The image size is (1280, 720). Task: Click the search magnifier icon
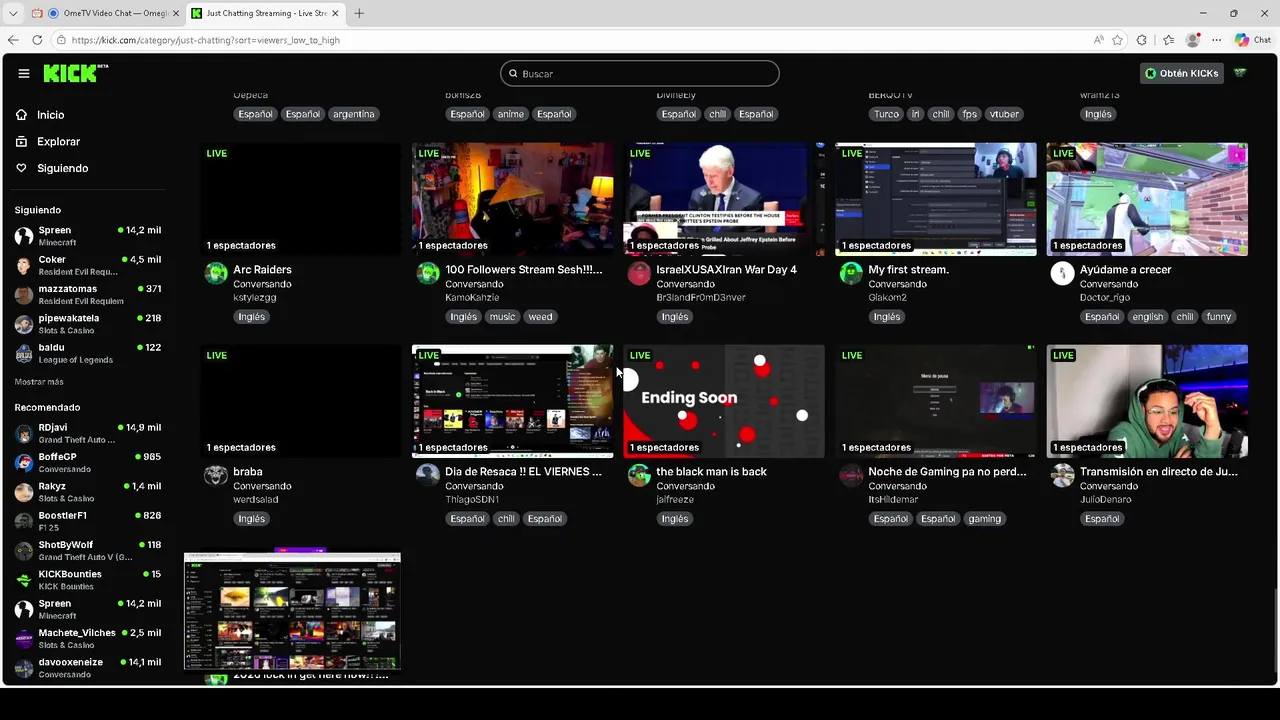513,73
